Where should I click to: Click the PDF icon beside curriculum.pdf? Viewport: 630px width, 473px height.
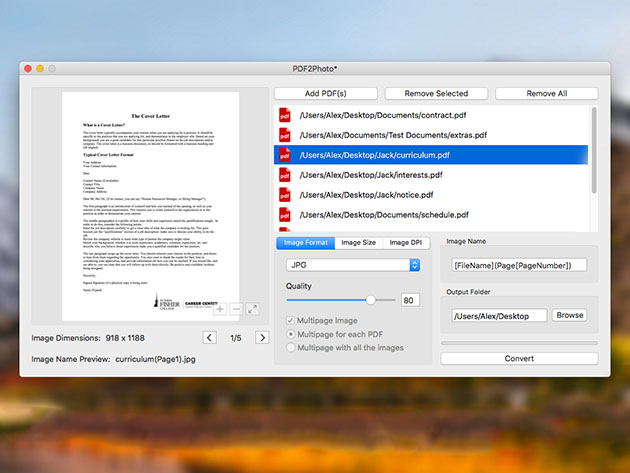tap(284, 155)
